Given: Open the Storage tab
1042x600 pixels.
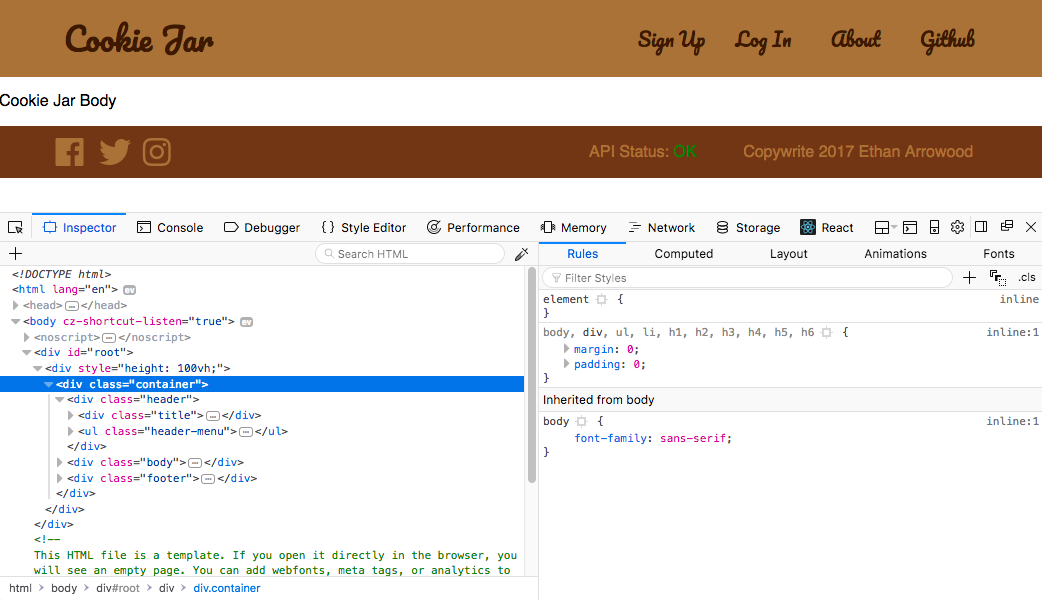Looking at the screenshot, I should [748, 227].
